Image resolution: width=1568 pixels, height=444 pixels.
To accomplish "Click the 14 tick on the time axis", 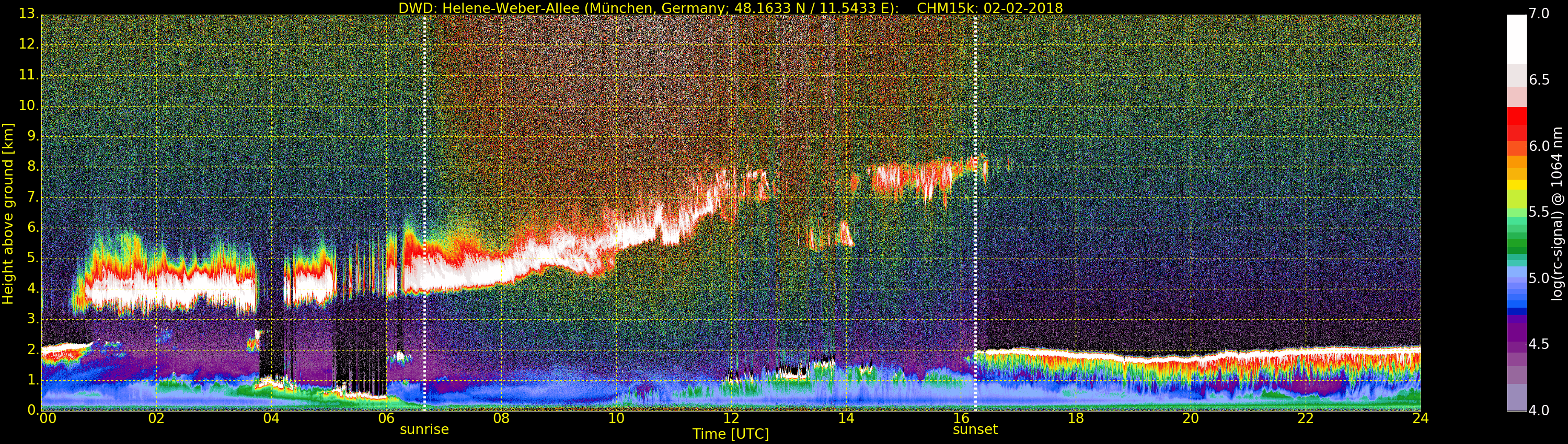I will pyautogui.click(x=846, y=418).
